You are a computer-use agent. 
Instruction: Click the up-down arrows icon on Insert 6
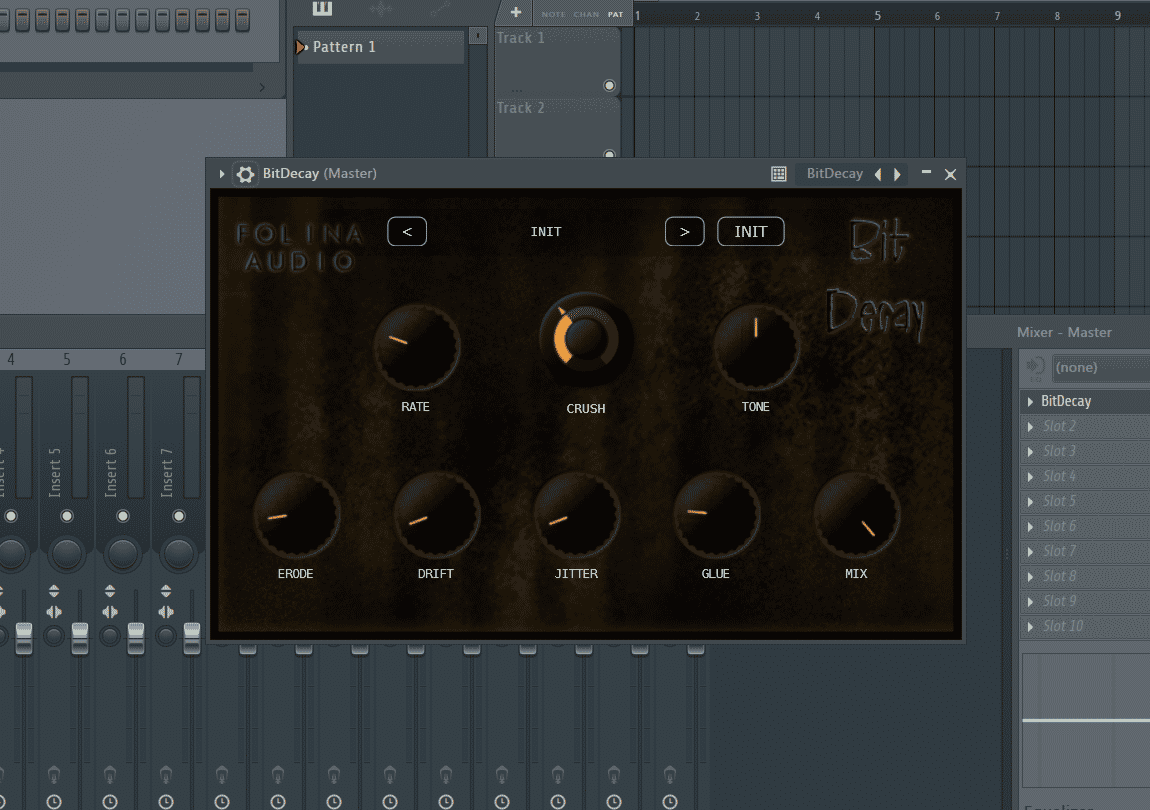click(x=110, y=591)
